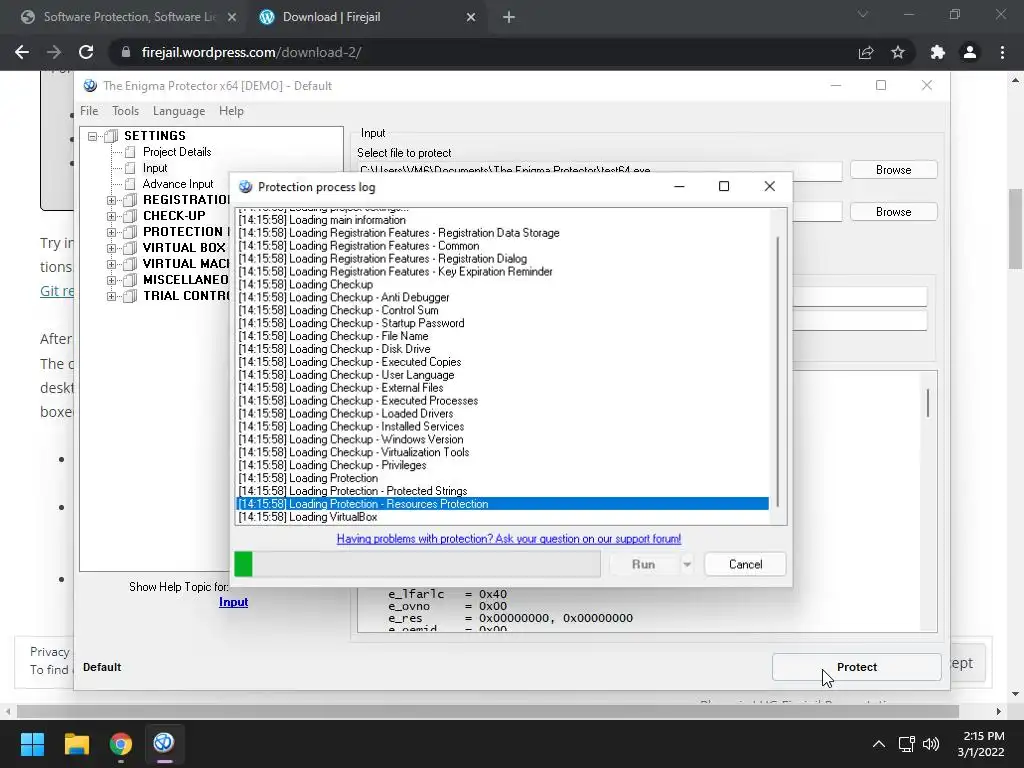Open Windows Start menu
Screen dimensions: 1024x768
32,743
